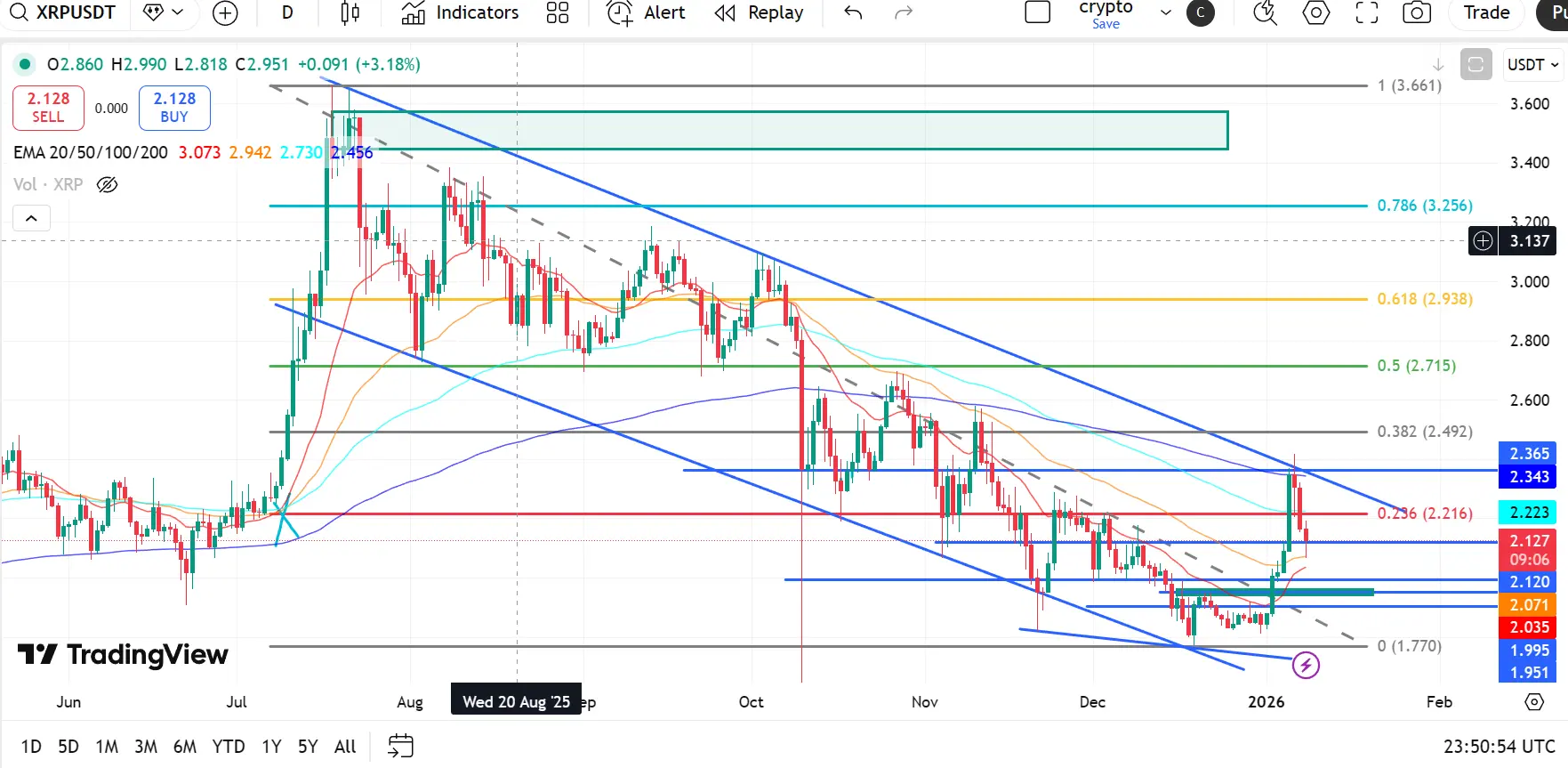Viewport: 1568px width, 768px height.
Task: Undo the last chart action
Action: [x=853, y=12]
